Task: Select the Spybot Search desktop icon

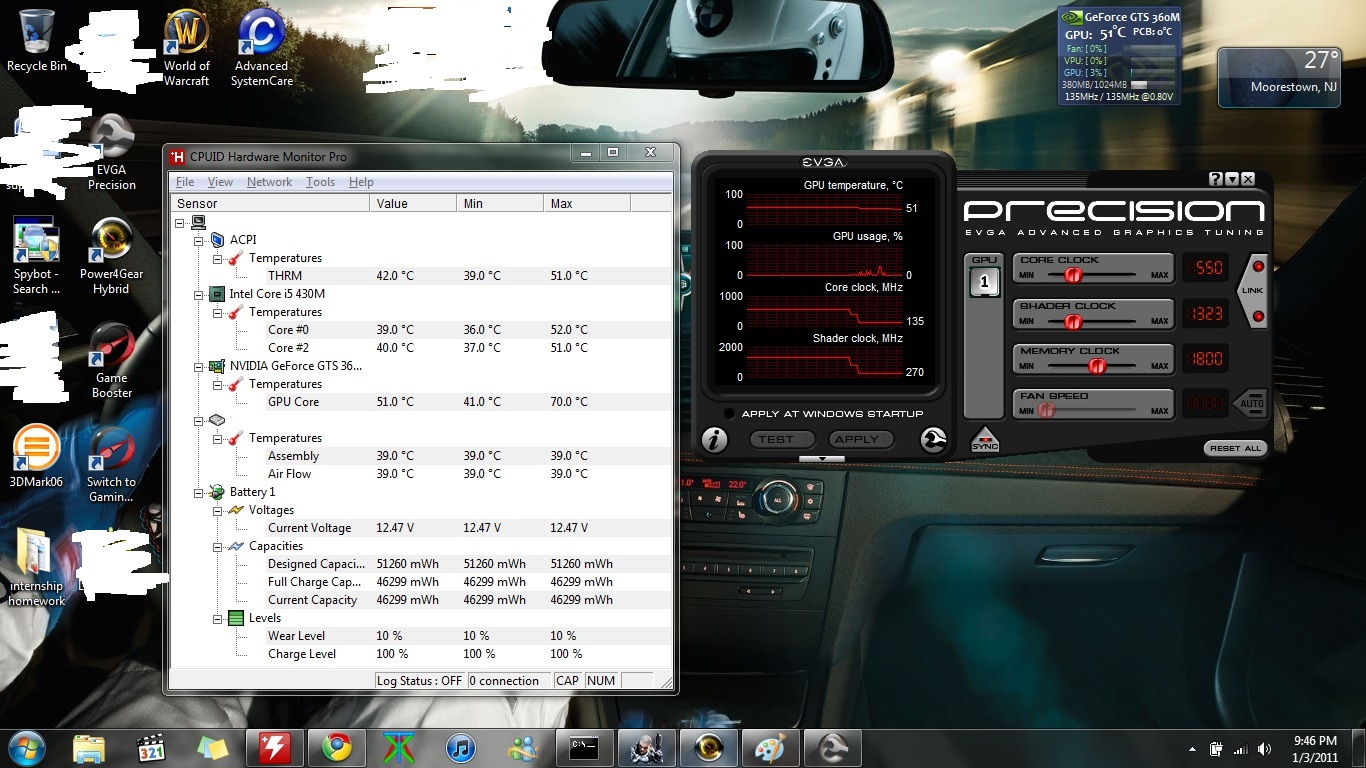Action: pyautogui.click(x=37, y=257)
